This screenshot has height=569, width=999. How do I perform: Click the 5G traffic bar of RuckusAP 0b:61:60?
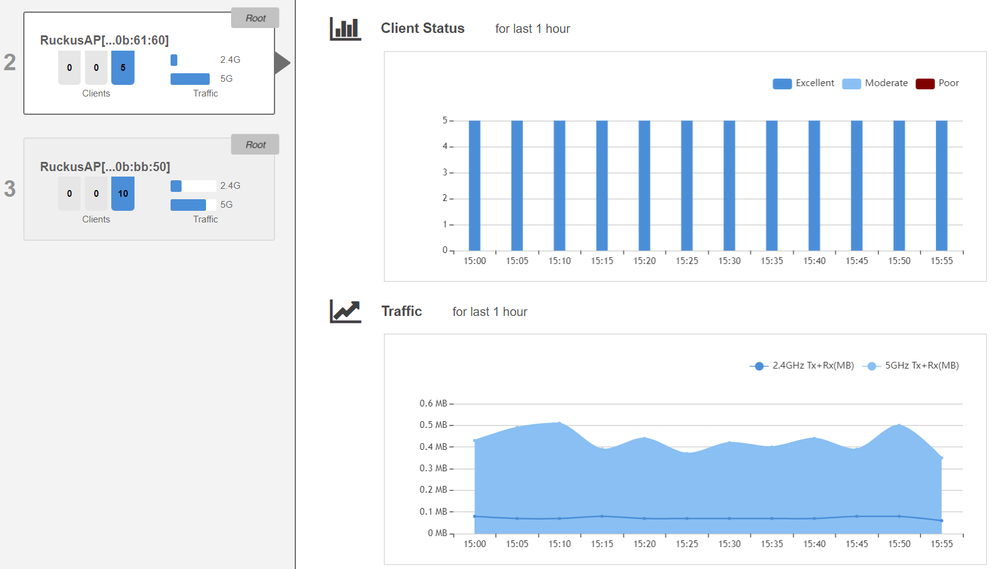(190, 79)
